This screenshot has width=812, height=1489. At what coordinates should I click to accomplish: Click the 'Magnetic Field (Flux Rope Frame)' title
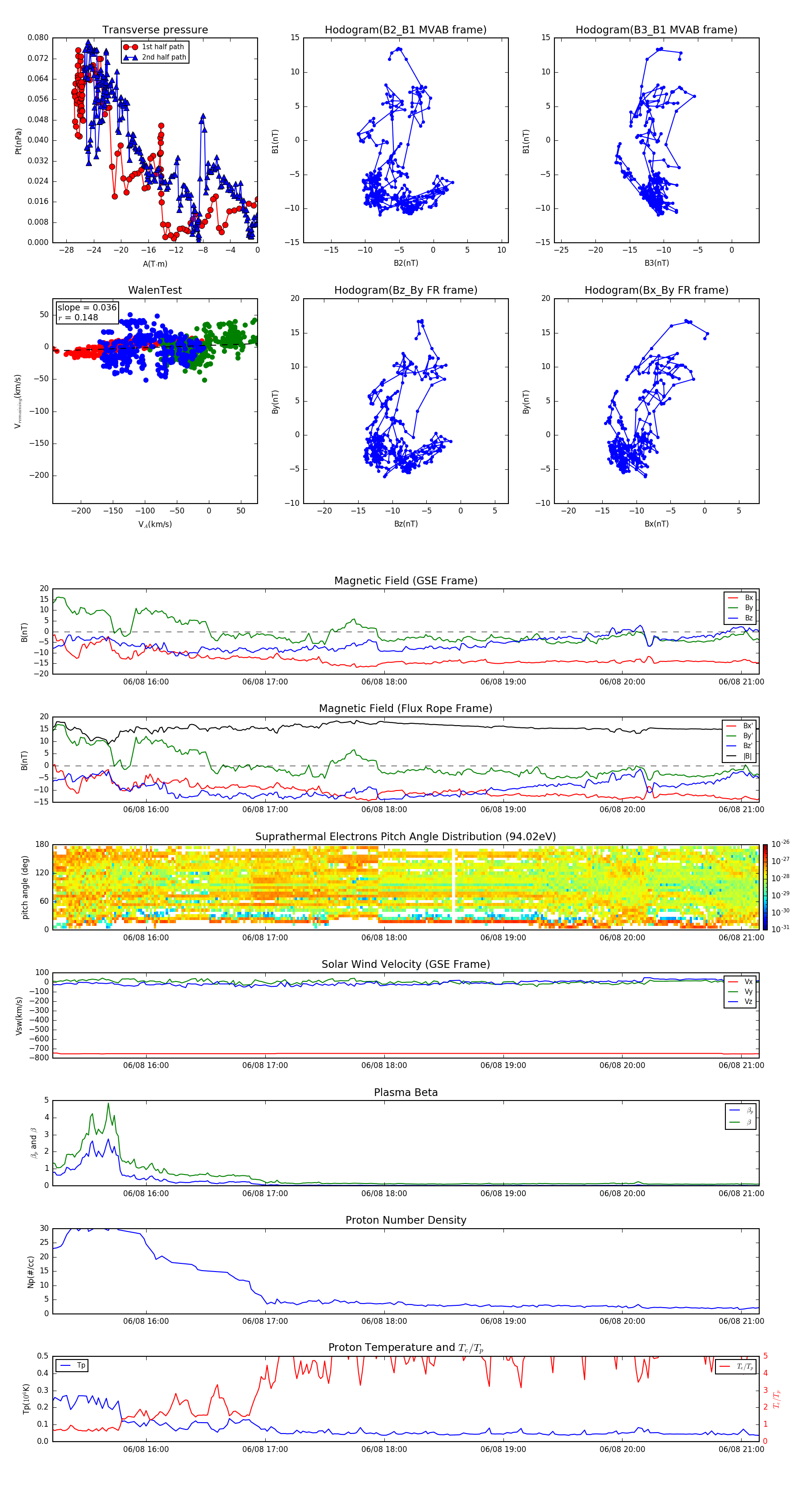406,709
